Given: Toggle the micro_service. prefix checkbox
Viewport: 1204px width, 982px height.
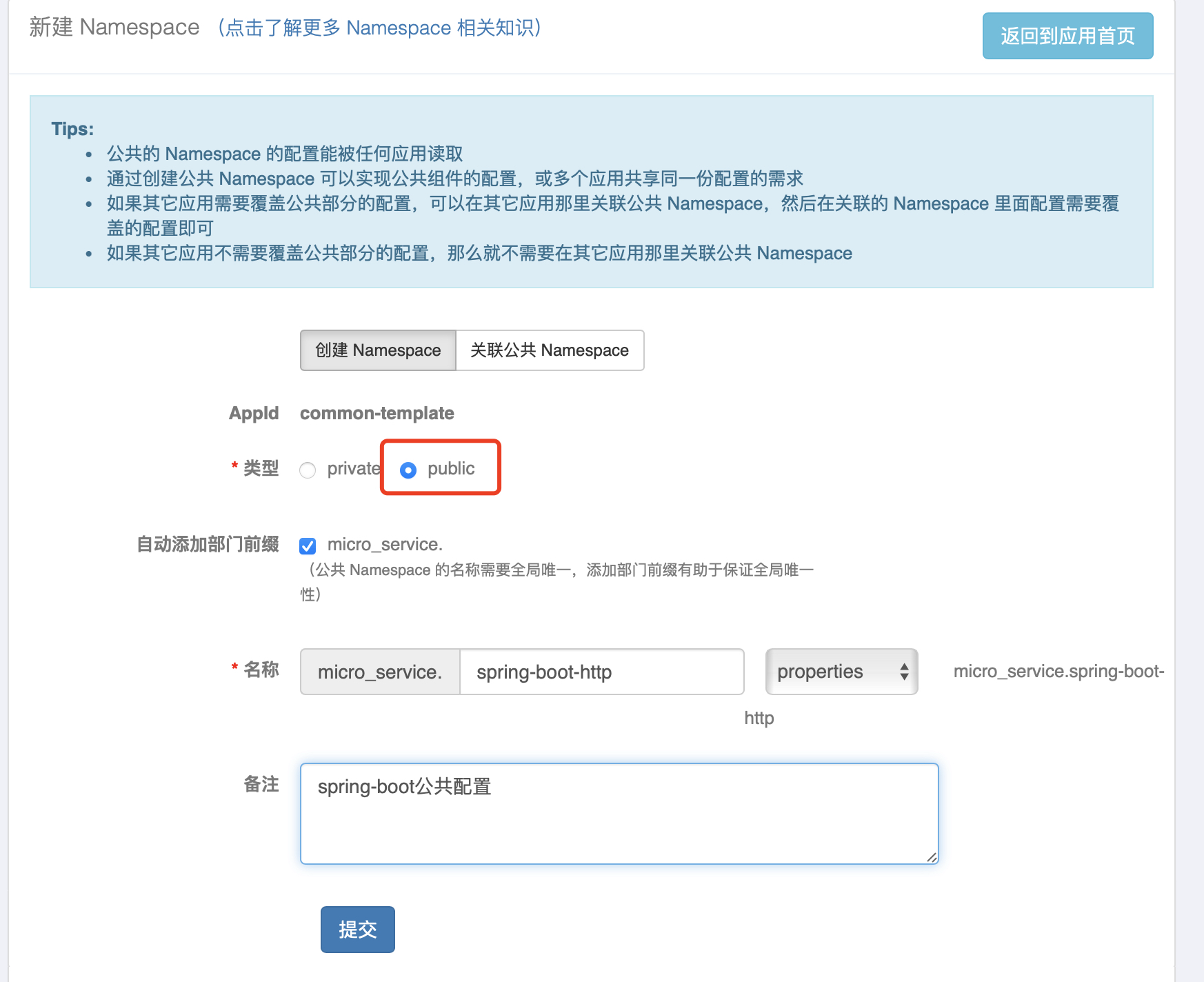Looking at the screenshot, I should pos(308,546).
